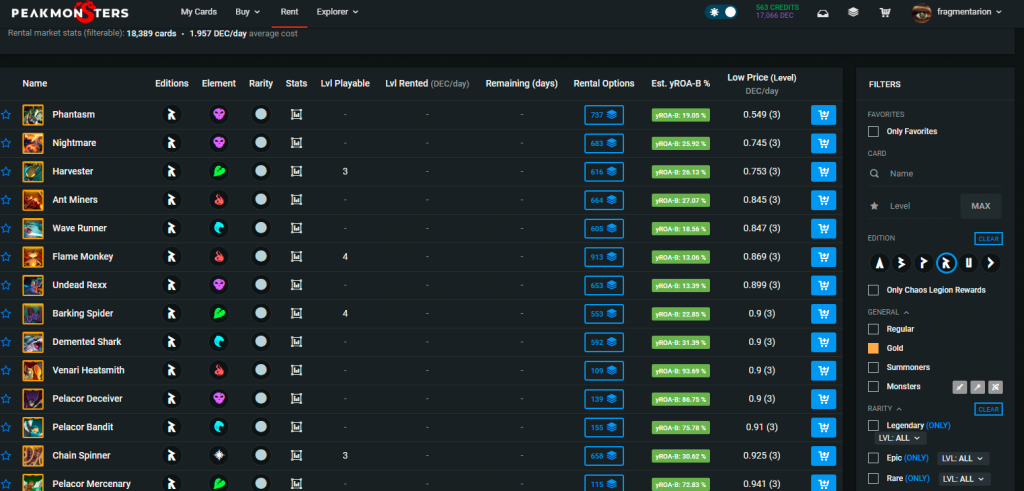Favorite the Harvester card star
Screen dimensions: 1024x491
pos(6,172)
